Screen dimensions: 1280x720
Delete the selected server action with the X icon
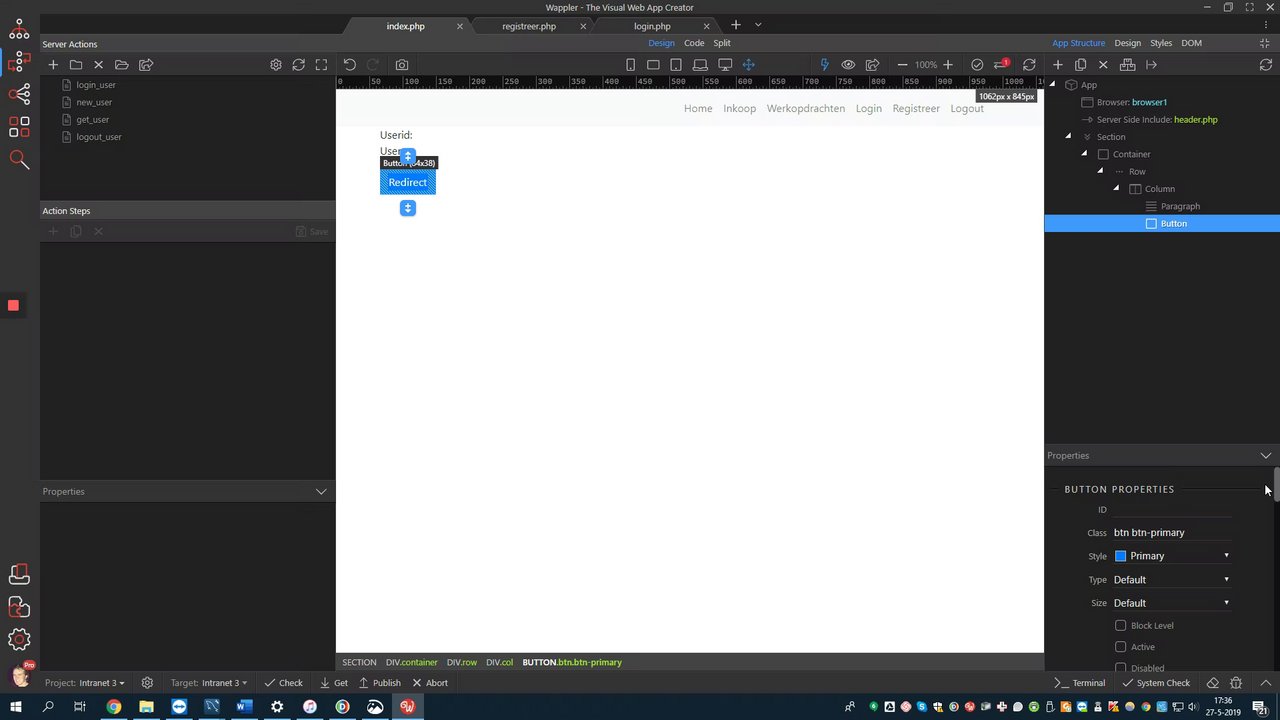[98, 65]
